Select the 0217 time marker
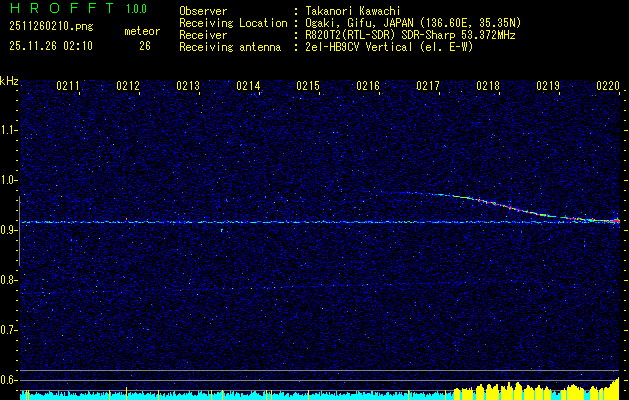Screen dimensions: 629x400 (x=428, y=87)
